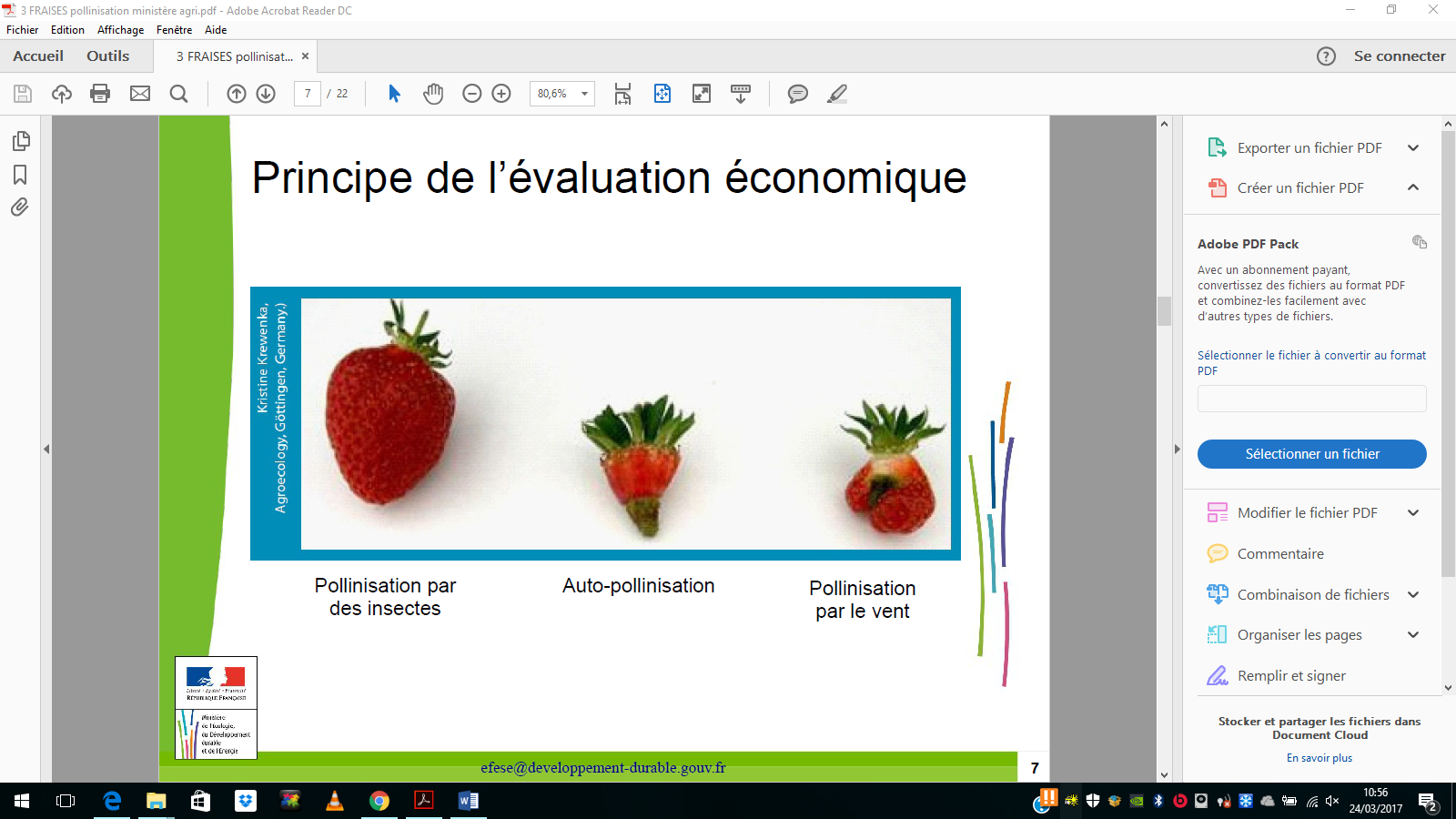Open the attachments paperclip panel

tap(20, 207)
